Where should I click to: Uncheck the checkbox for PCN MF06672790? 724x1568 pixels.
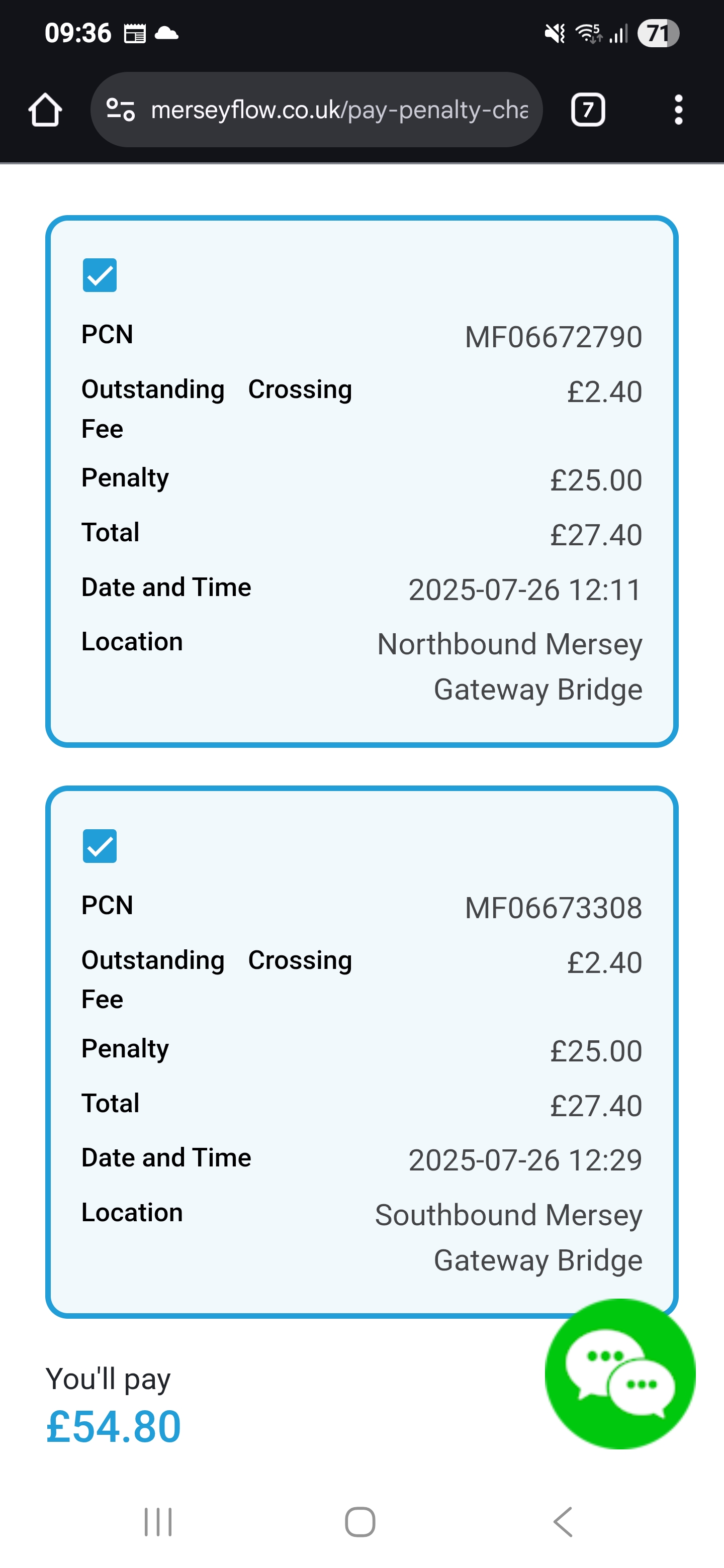click(x=100, y=275)
